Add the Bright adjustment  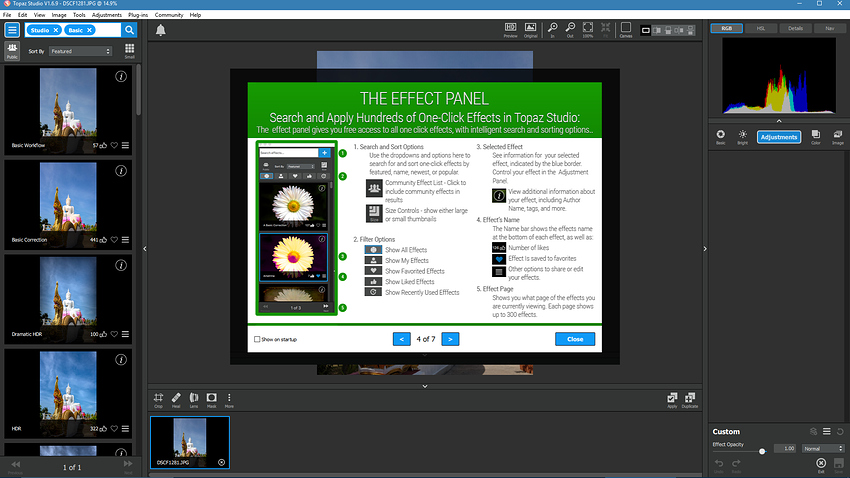coord(743,137)
